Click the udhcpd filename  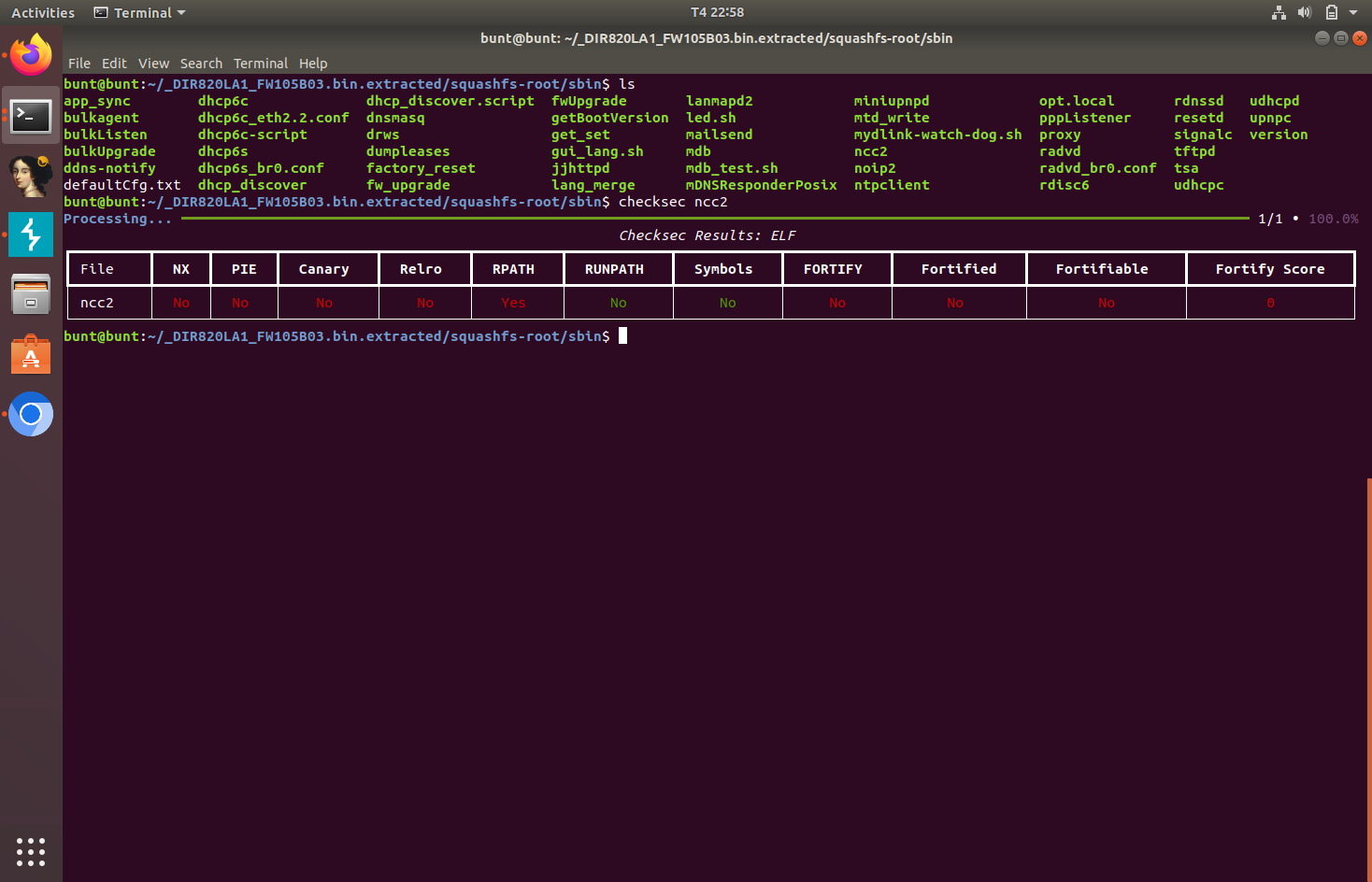[1274, 101]
